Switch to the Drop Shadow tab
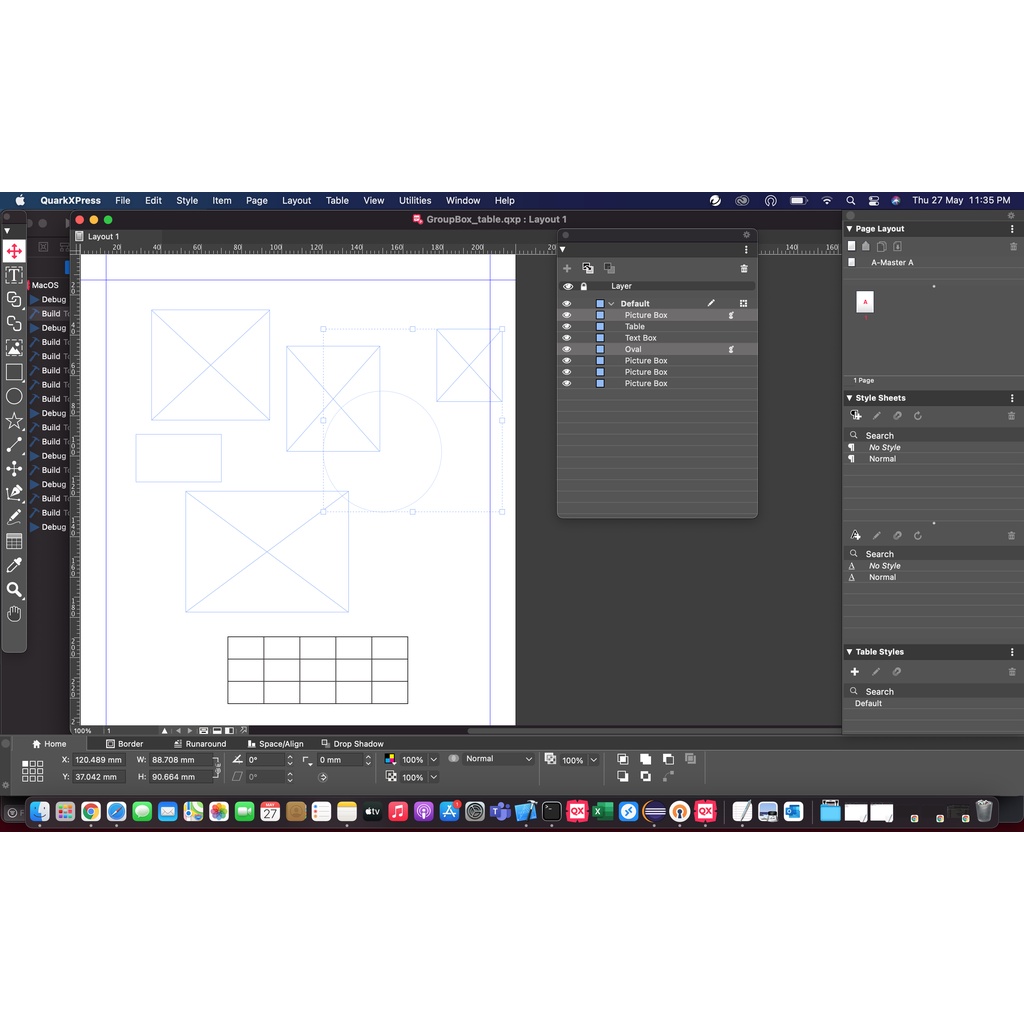Screen dimensions: 1024x1024 tap(358, 744)
